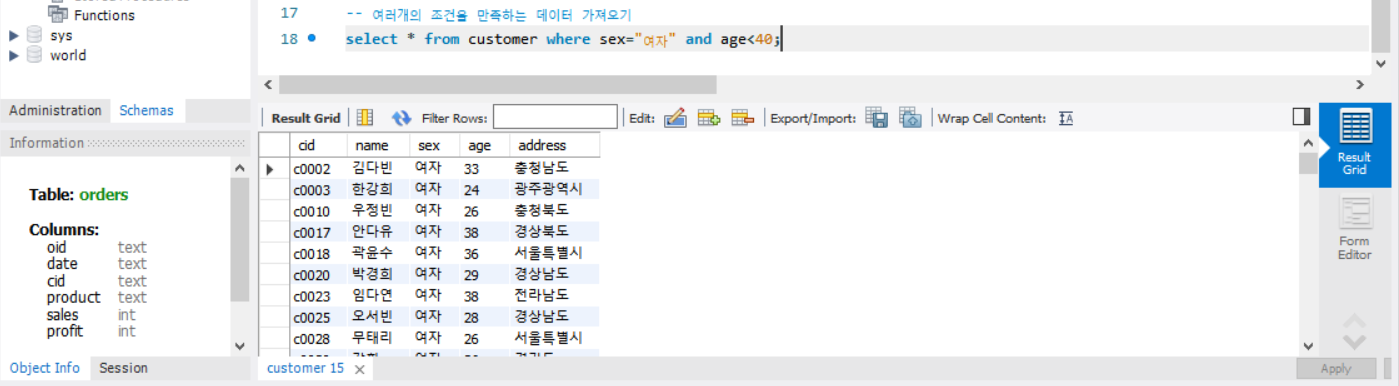1399x386 pixels.
Task: Click the Korean comment on line 17
Action: tap(489, 14)
